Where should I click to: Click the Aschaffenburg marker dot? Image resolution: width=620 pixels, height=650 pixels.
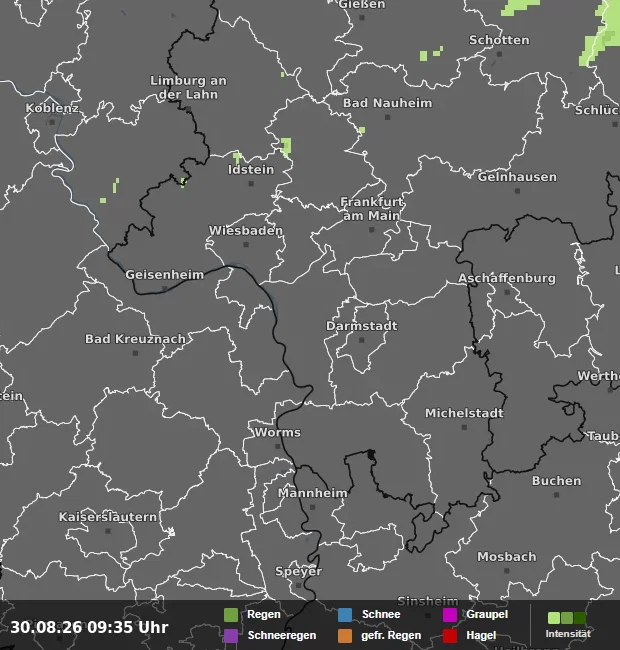tap(507, 292)
